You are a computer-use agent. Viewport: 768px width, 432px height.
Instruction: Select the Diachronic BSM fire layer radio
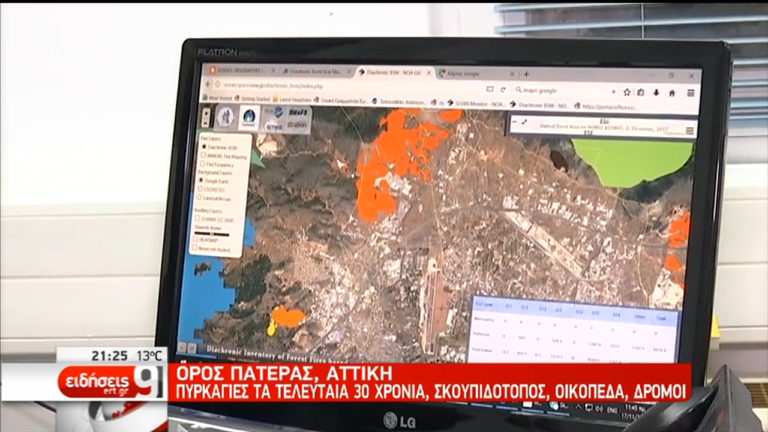(204, 147)
